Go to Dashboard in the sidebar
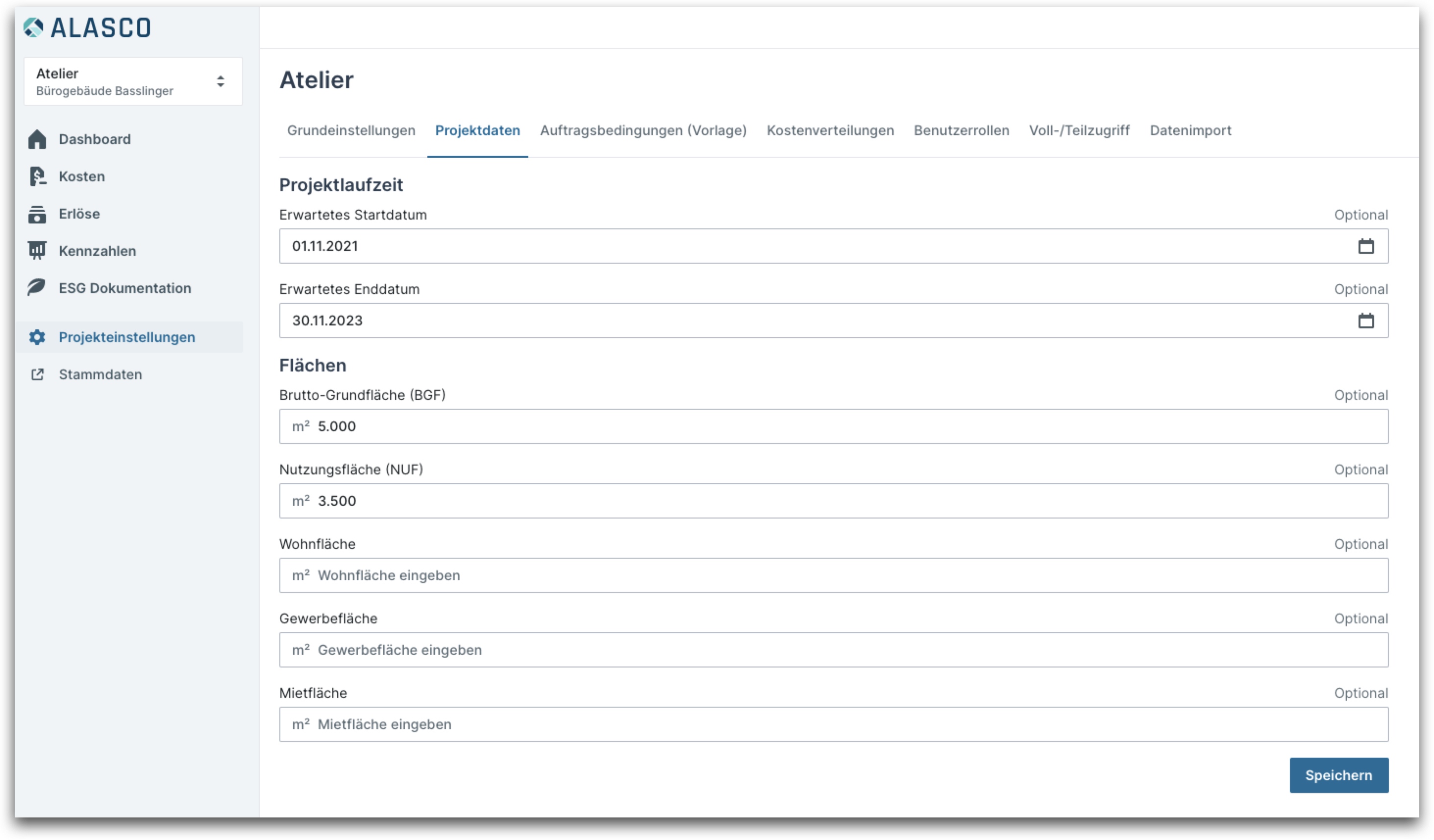Screen dimensions: 1434x840 point(95,140)
